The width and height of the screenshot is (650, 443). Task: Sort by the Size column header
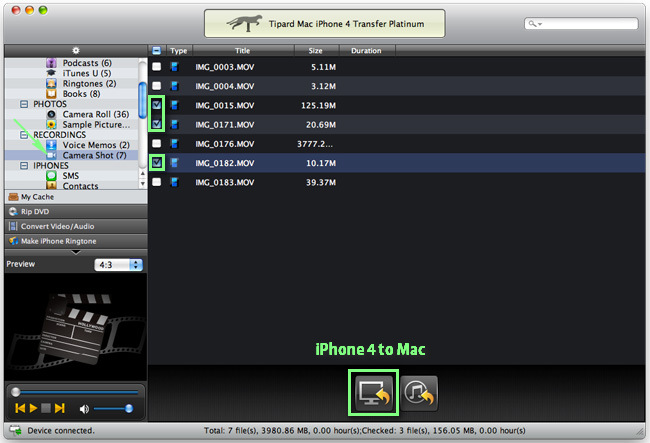tap(316, 51)
